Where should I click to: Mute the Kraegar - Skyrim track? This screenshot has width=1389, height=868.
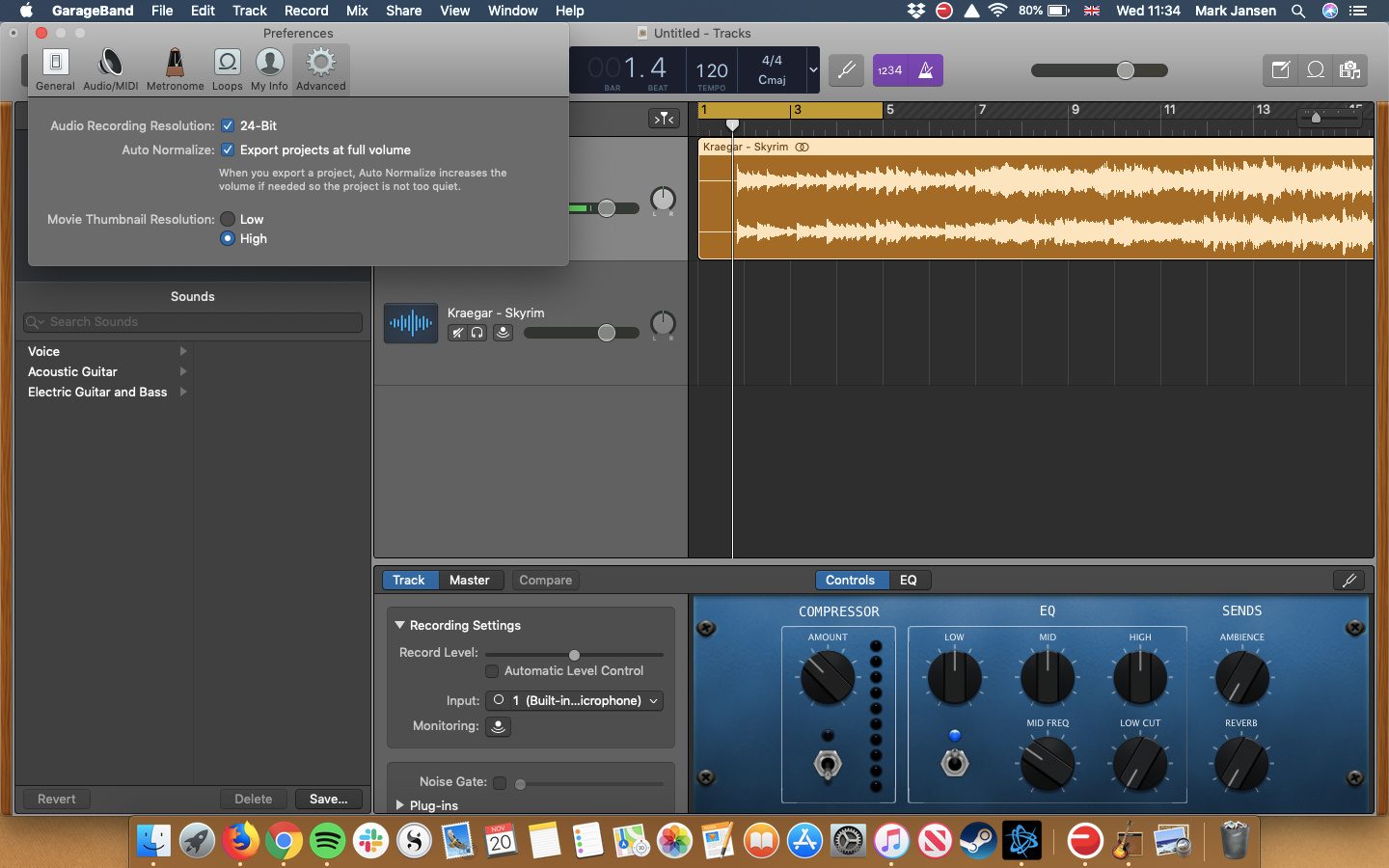[x=457, y=333]
